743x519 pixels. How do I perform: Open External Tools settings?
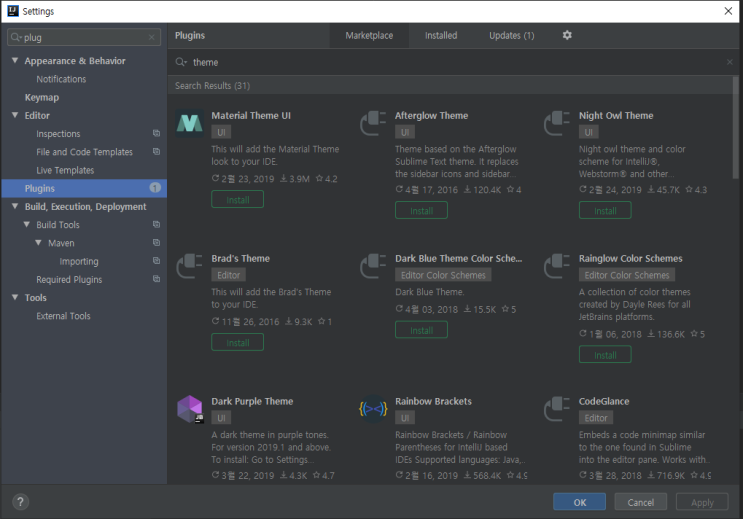tap(63, 316)
